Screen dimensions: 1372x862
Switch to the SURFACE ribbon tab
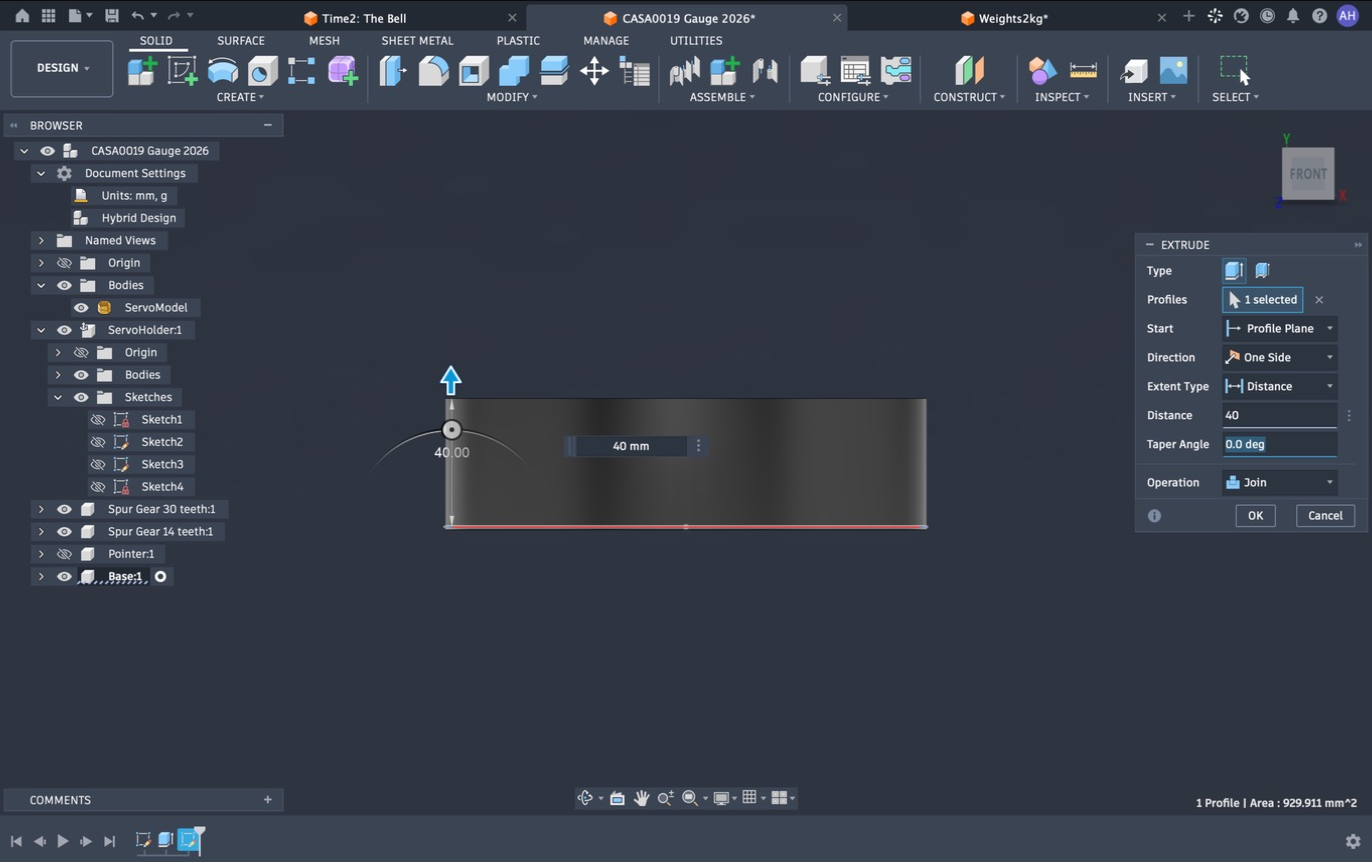pos(241,41)
